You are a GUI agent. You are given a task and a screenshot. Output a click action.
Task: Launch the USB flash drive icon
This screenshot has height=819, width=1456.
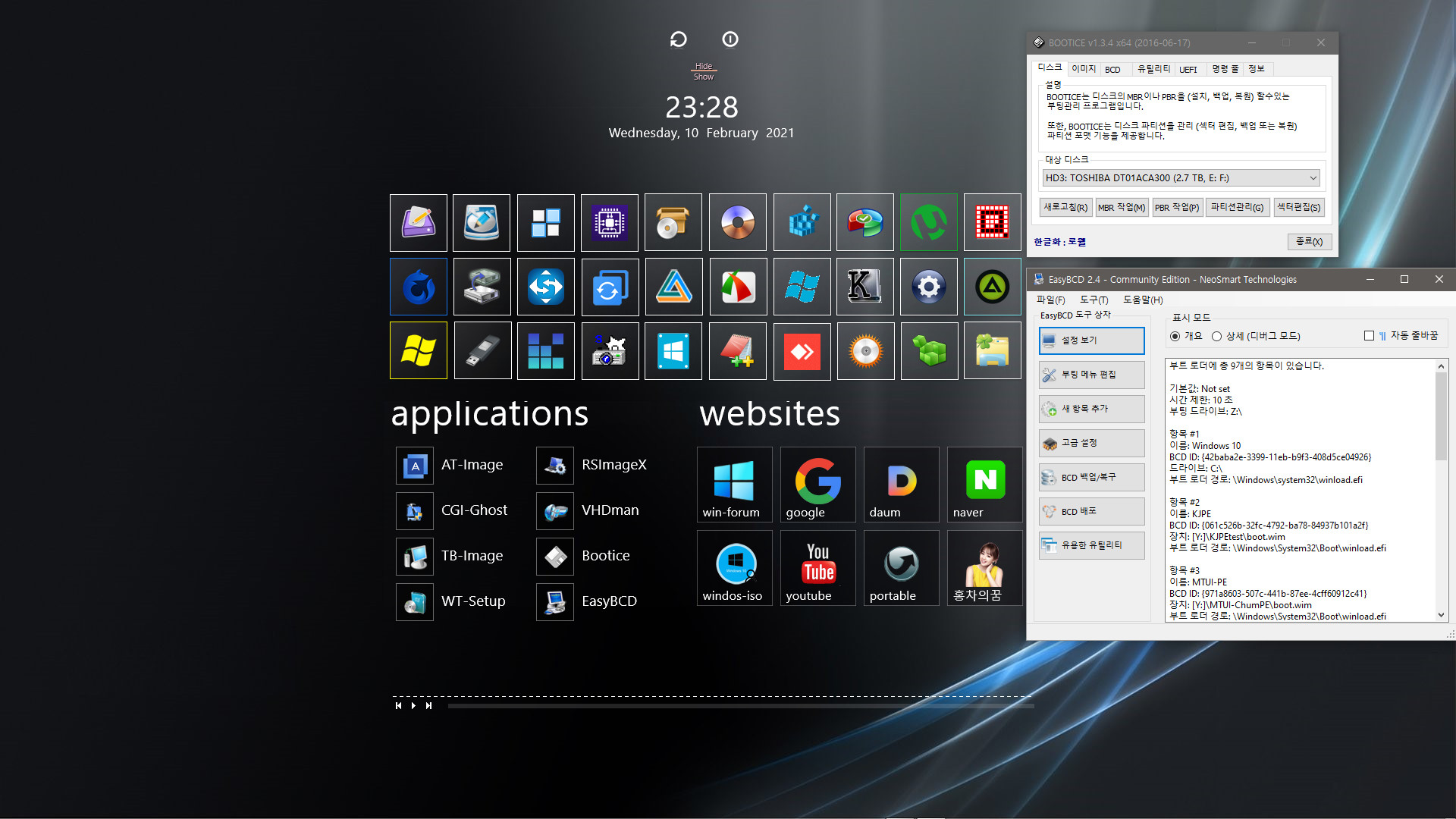(482, 350)
